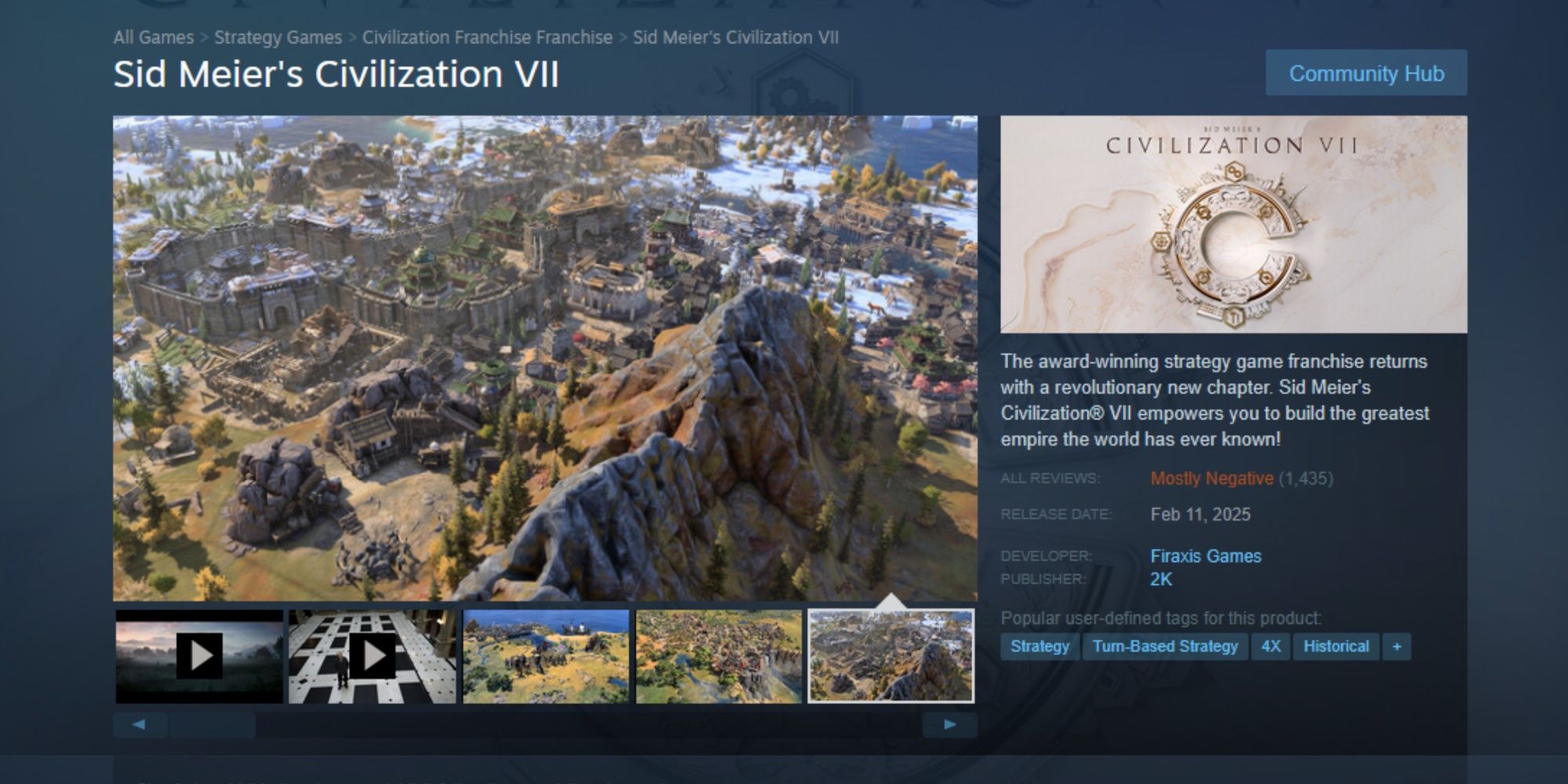The height and width of the screenshot is (784, 1568).
Task: Select third screenshot thumbnail with coastline
Action: 546,655
